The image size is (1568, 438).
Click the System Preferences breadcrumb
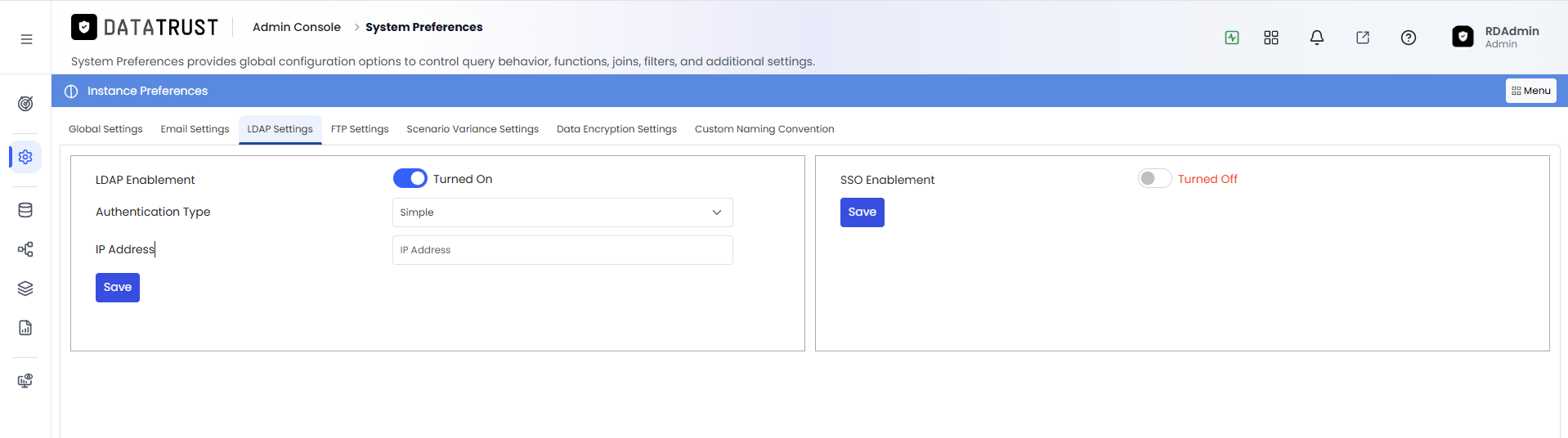pos(424,27)
